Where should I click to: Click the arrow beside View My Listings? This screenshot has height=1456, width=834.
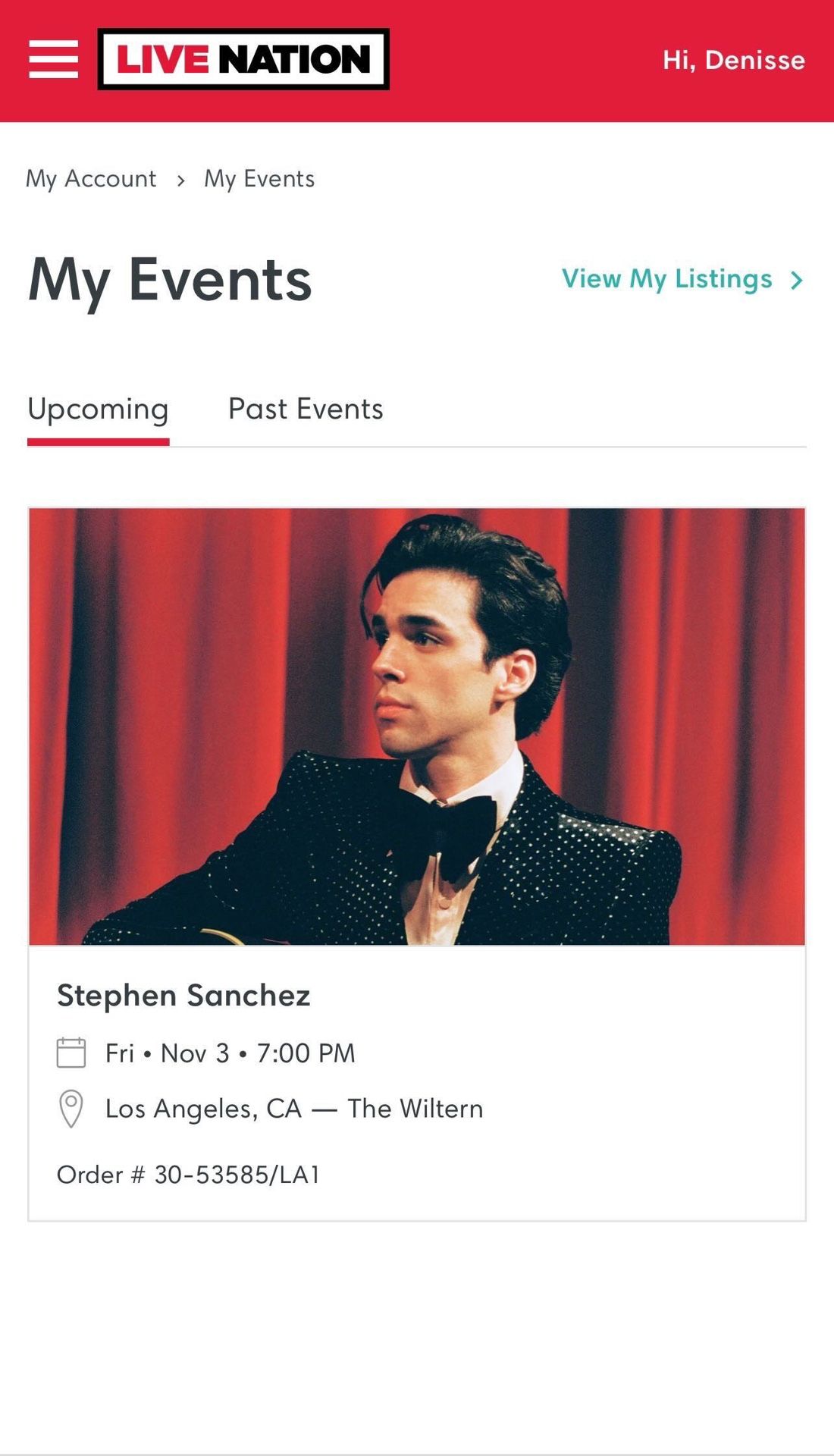coord(796,281)
